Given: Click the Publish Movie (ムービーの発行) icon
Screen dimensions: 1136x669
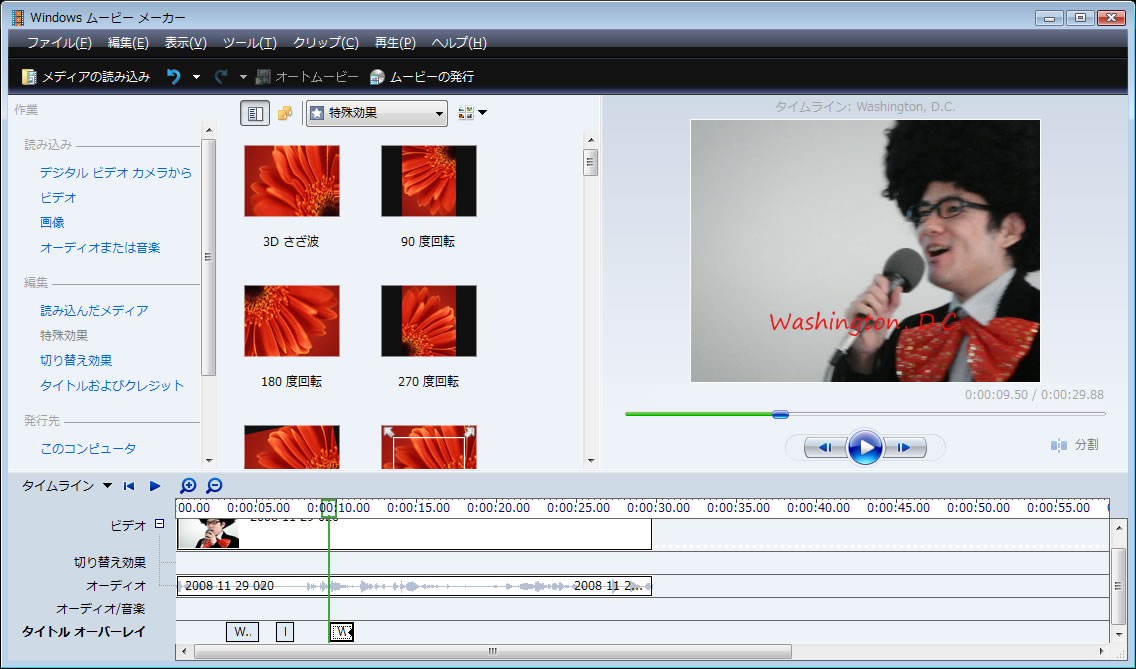Looking at the screenshot, I should [377, 77].
